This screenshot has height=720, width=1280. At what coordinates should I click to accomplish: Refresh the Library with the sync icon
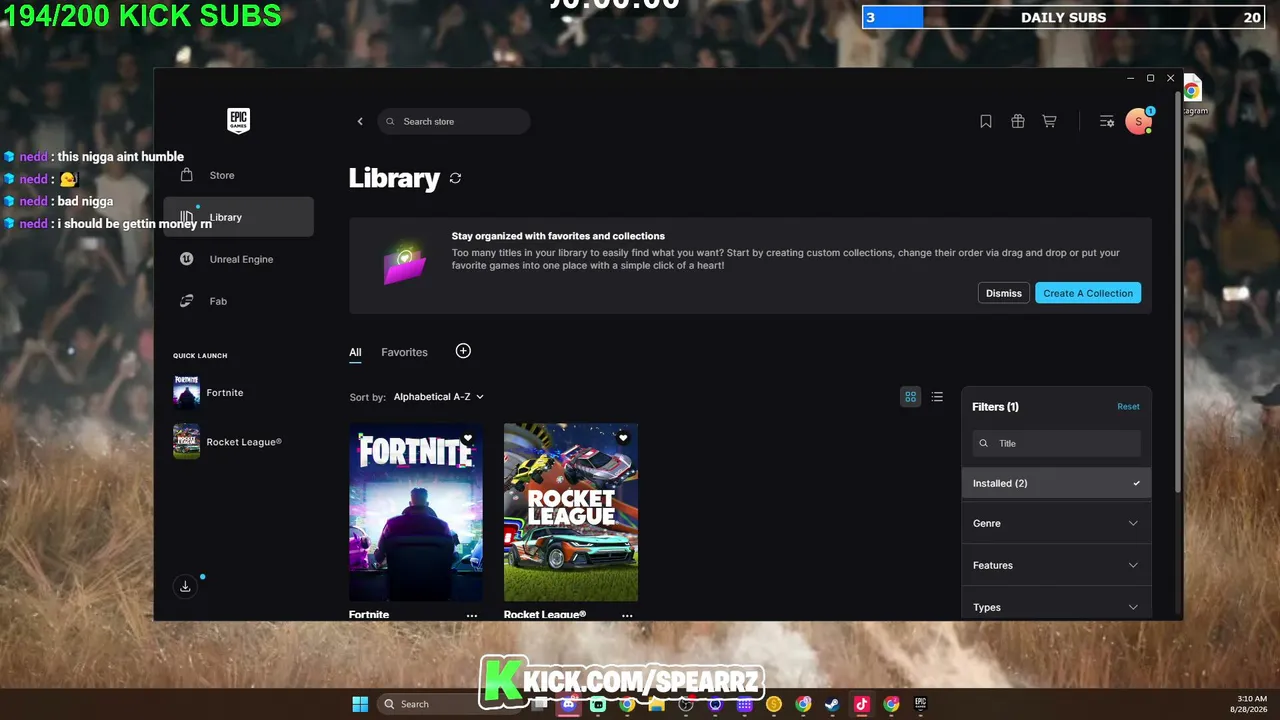pos(455,178)
